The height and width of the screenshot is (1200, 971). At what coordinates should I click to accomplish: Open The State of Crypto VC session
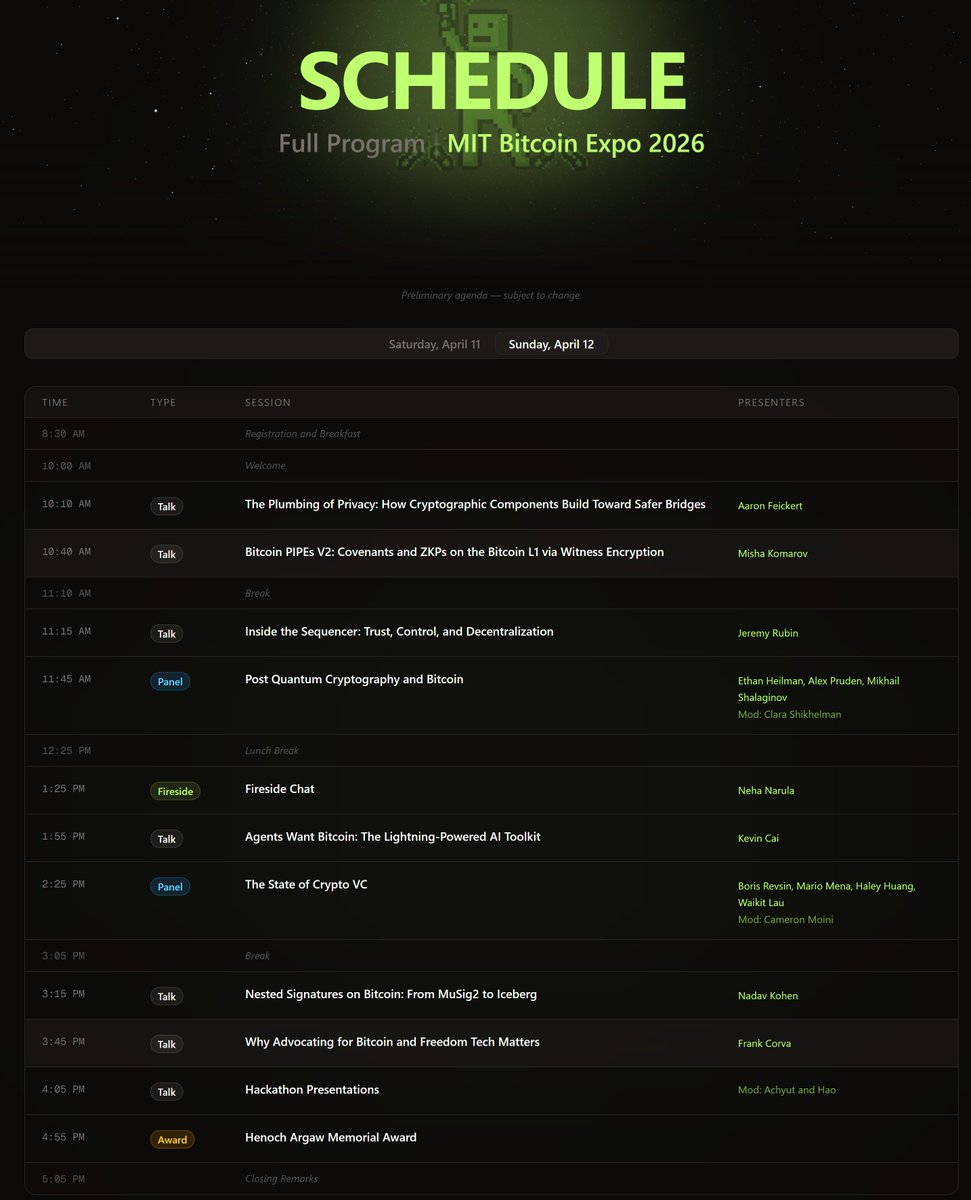(x=306, y=884)
